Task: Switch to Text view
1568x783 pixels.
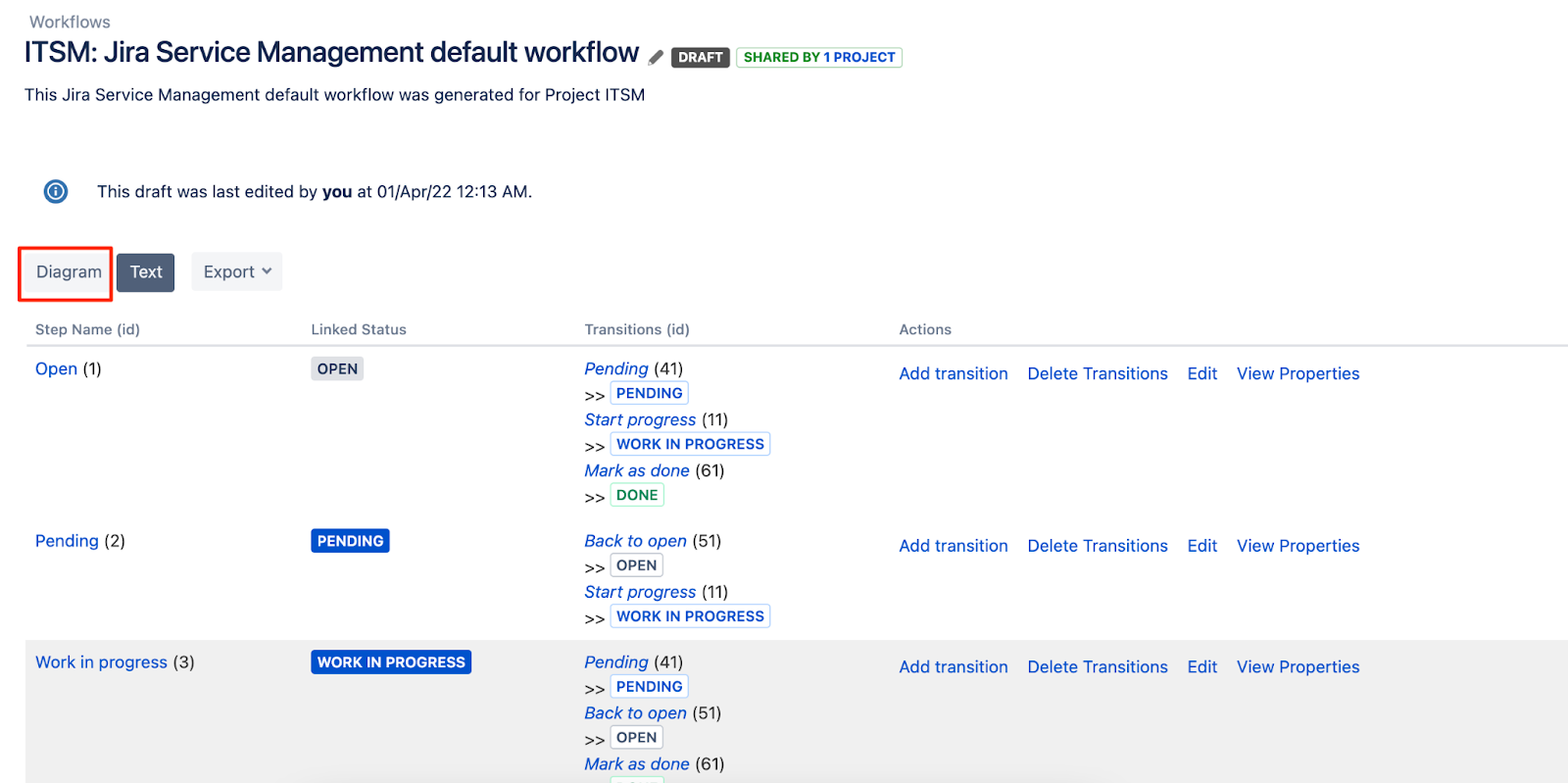Action: pos(146,272)
